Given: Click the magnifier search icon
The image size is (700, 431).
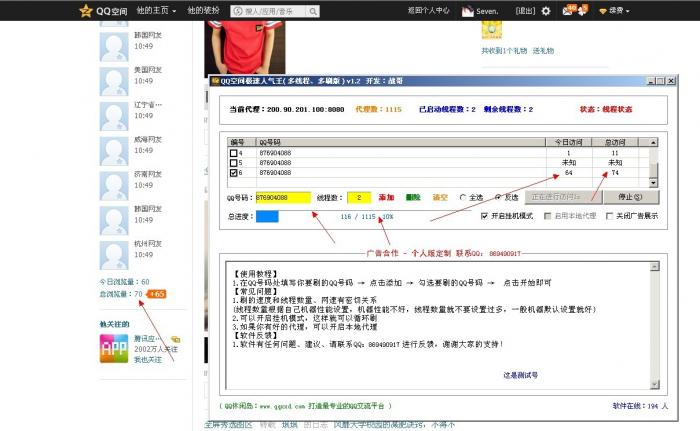Looking at the screenshot, I should point(313,11).
